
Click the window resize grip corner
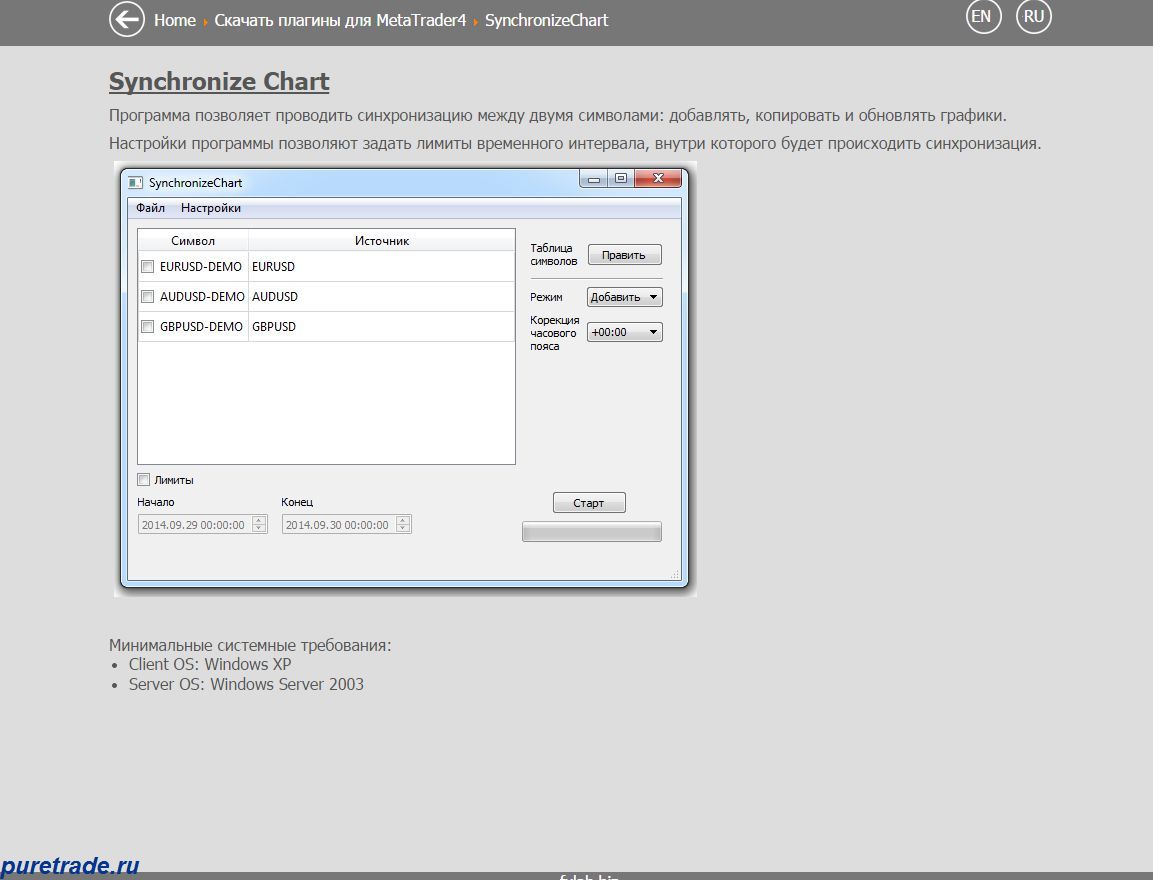tap(674, 574)
